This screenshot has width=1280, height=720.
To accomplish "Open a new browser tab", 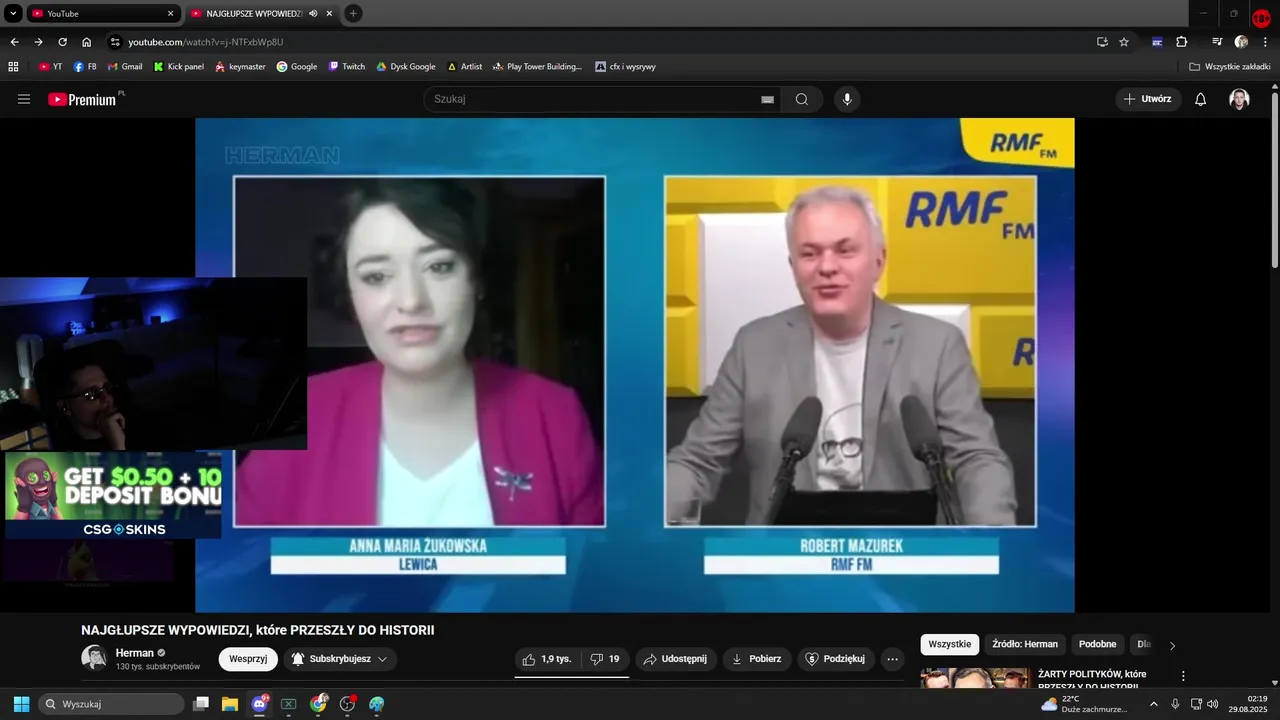I will click(353, 14).
